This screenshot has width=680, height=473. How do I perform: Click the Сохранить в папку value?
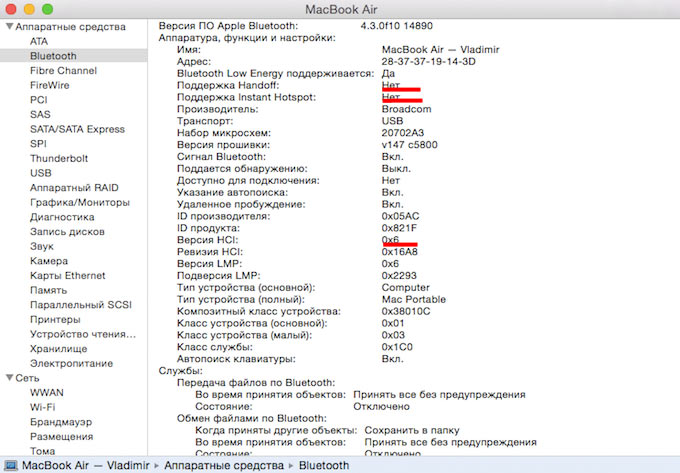point(412,431)
